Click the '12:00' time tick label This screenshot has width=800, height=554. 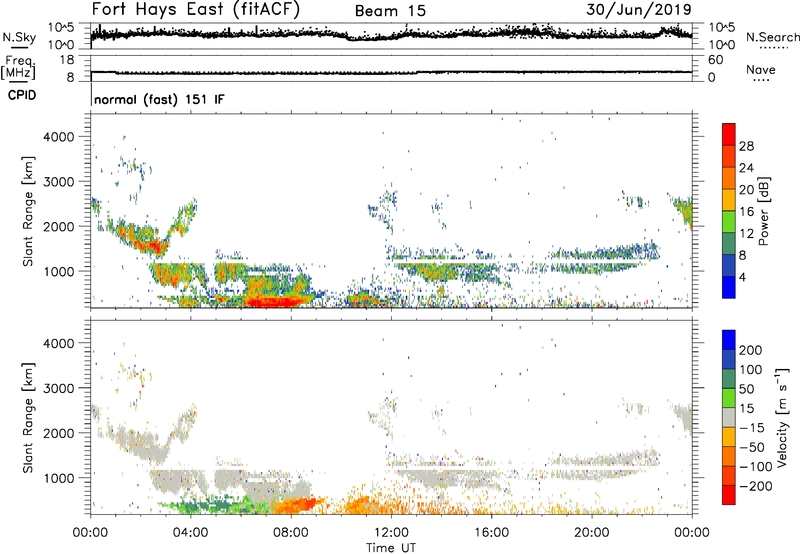click(391, 533)
